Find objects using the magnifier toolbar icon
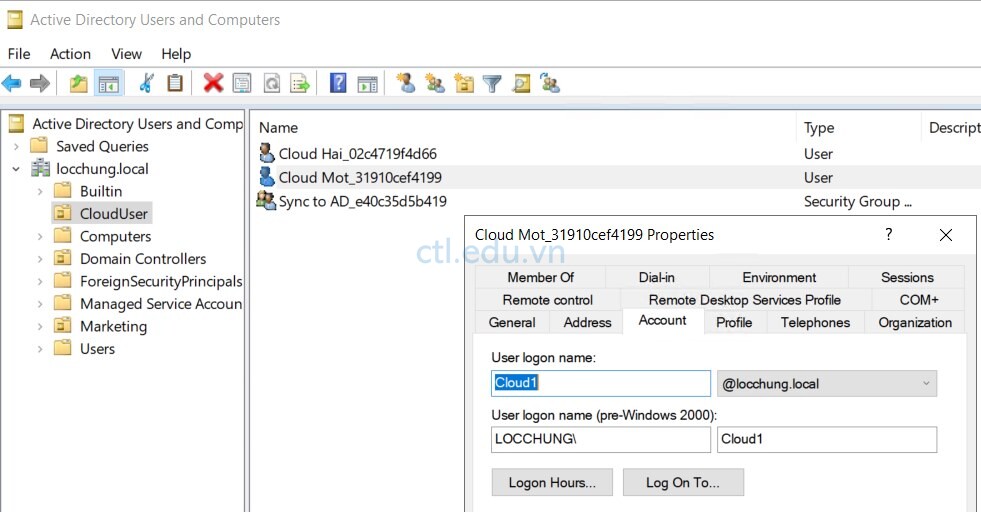This screenshot has width=981, height=512. point(521,83)
